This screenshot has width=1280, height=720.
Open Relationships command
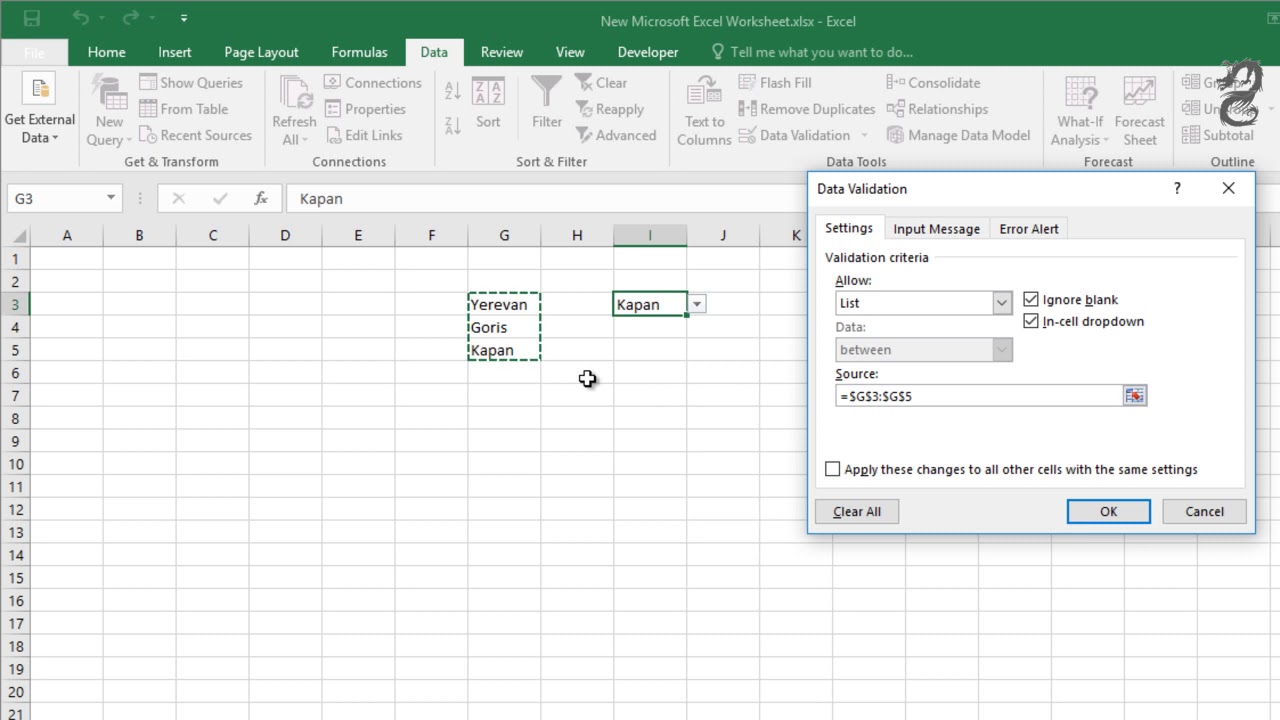[937, 109]
